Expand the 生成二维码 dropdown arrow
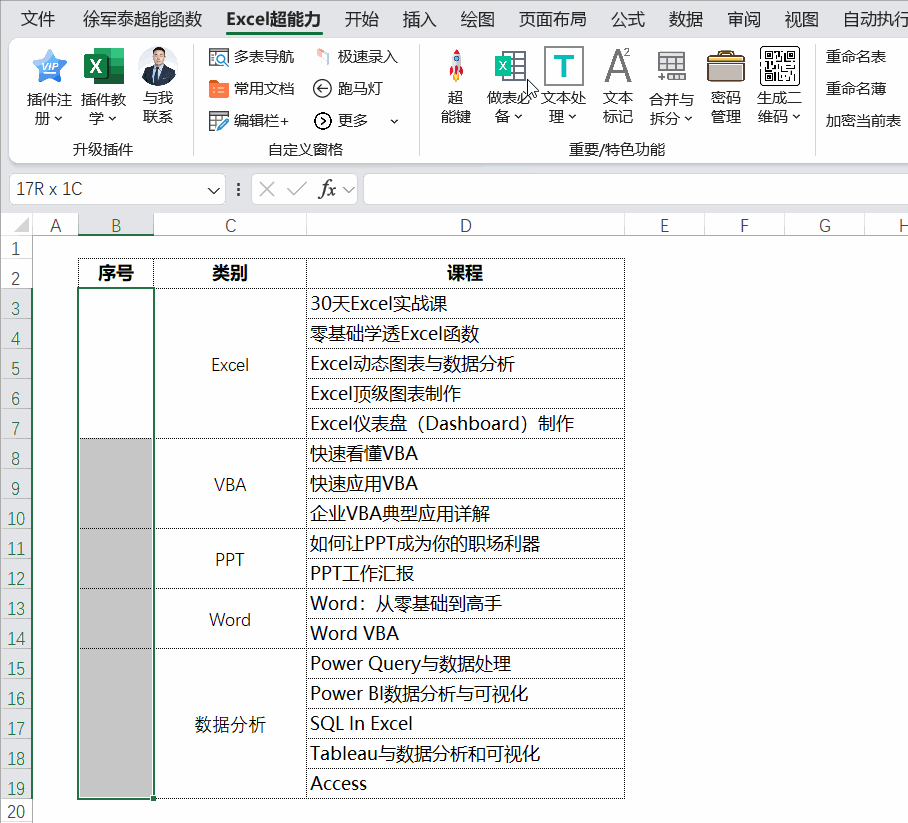Image resolution: width=908 pixels, height=823 pixels. coord(796,117)
